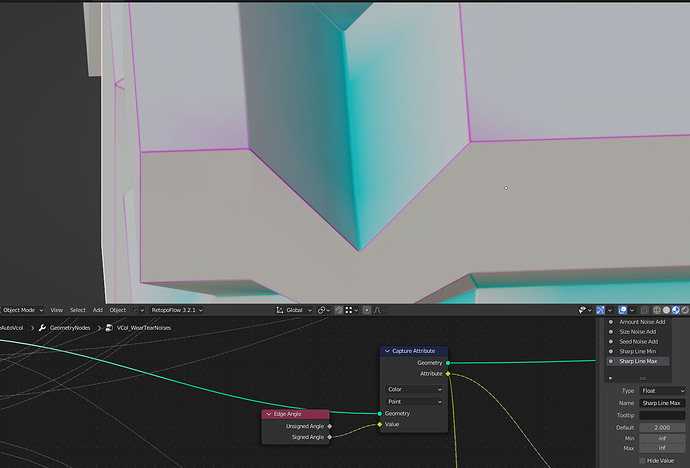
Task: Click the wrench icon beside GeometryNodes
Action: (42, 328)
